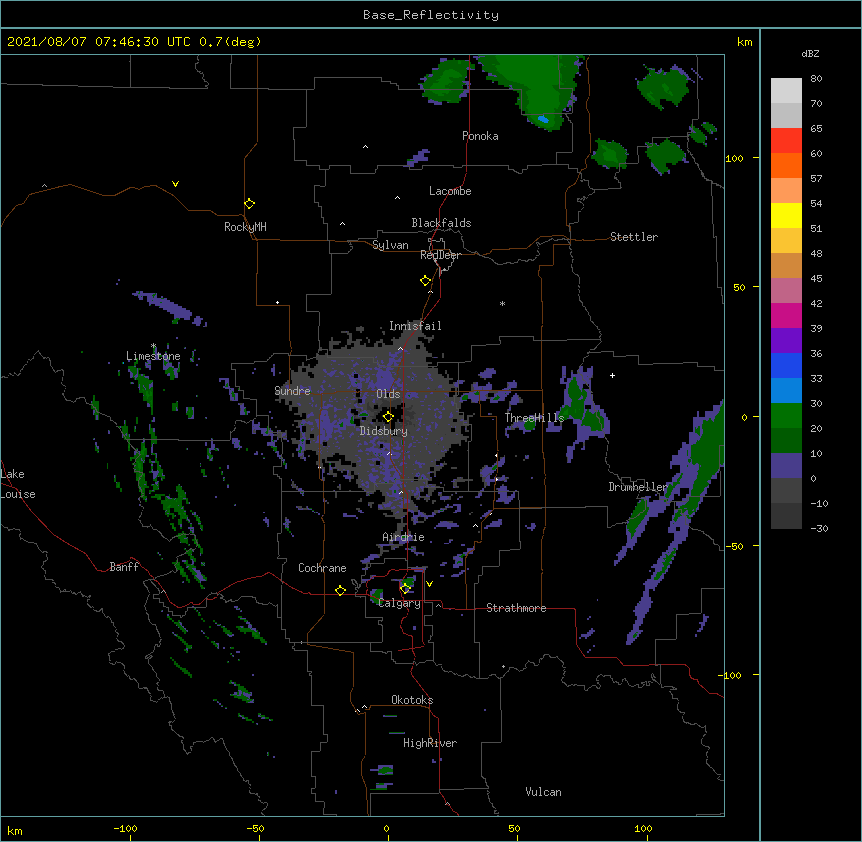Screen dimensions: 862x842
Task: Click the magenta swatch between 42 and 39 dBZ
Action: (786, 315)
